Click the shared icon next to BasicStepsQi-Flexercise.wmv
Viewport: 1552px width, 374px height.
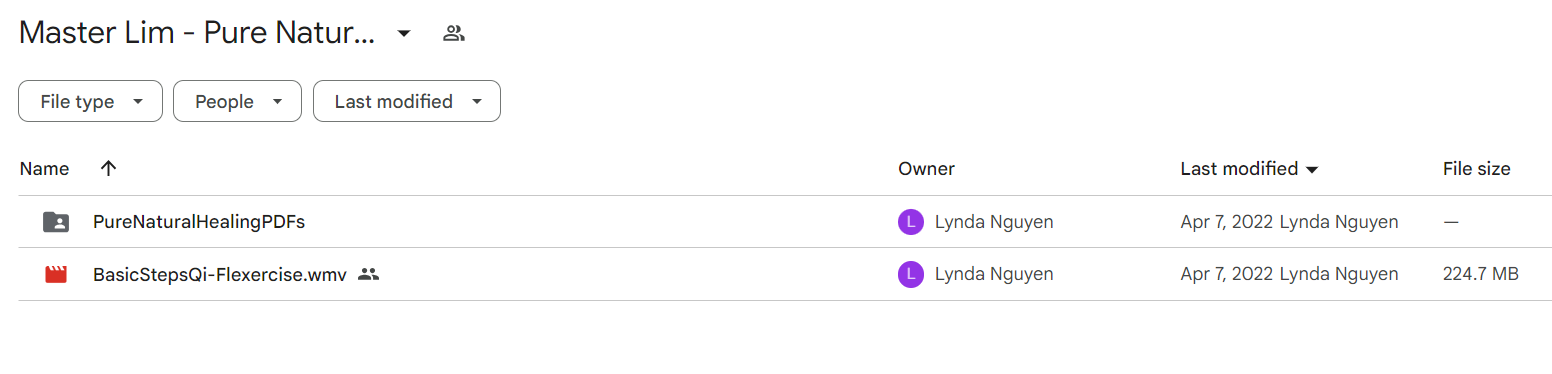coord(369,274)
